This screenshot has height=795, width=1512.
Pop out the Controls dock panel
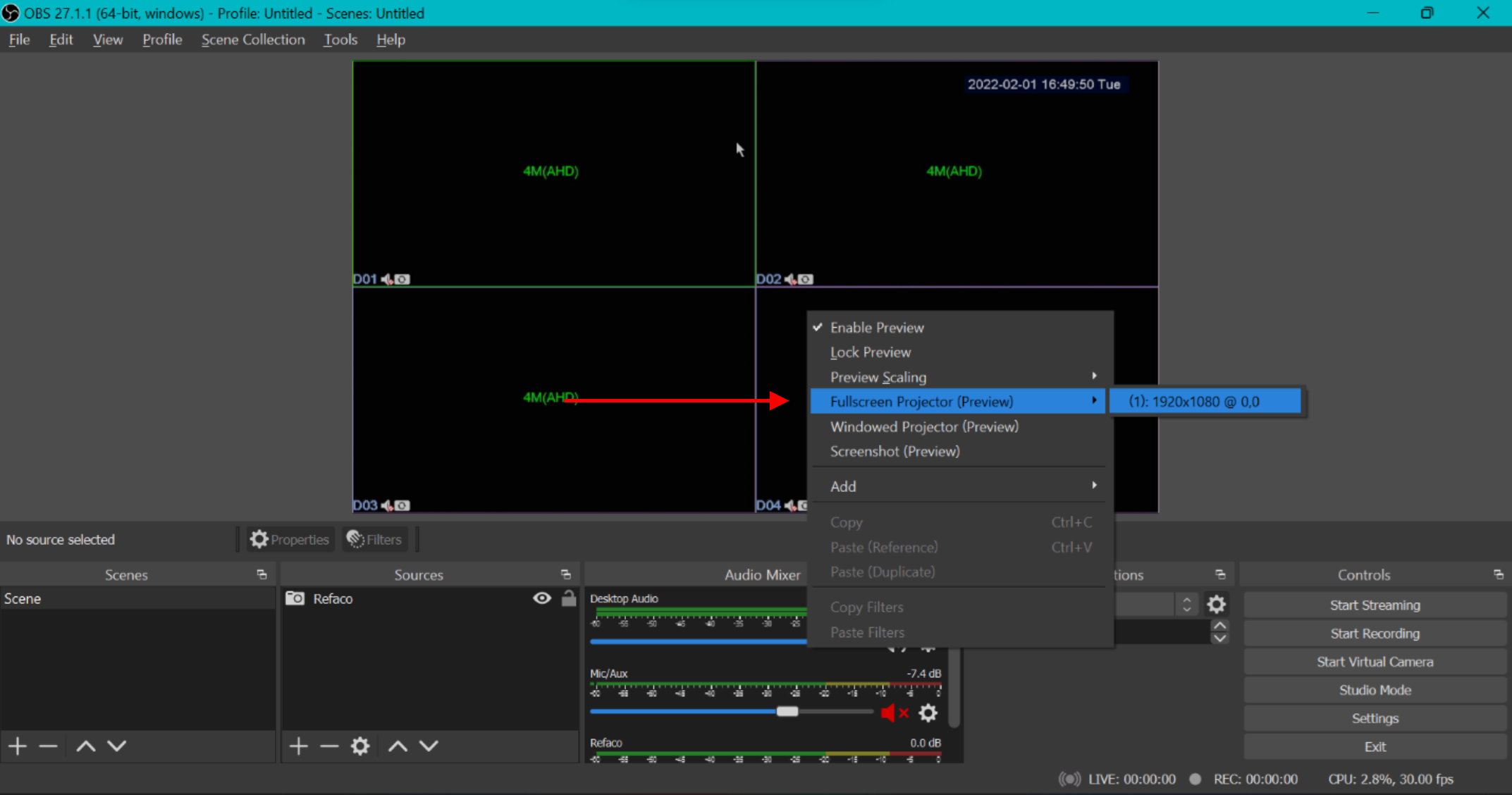pyautogui.click(x=1498, y=574)
